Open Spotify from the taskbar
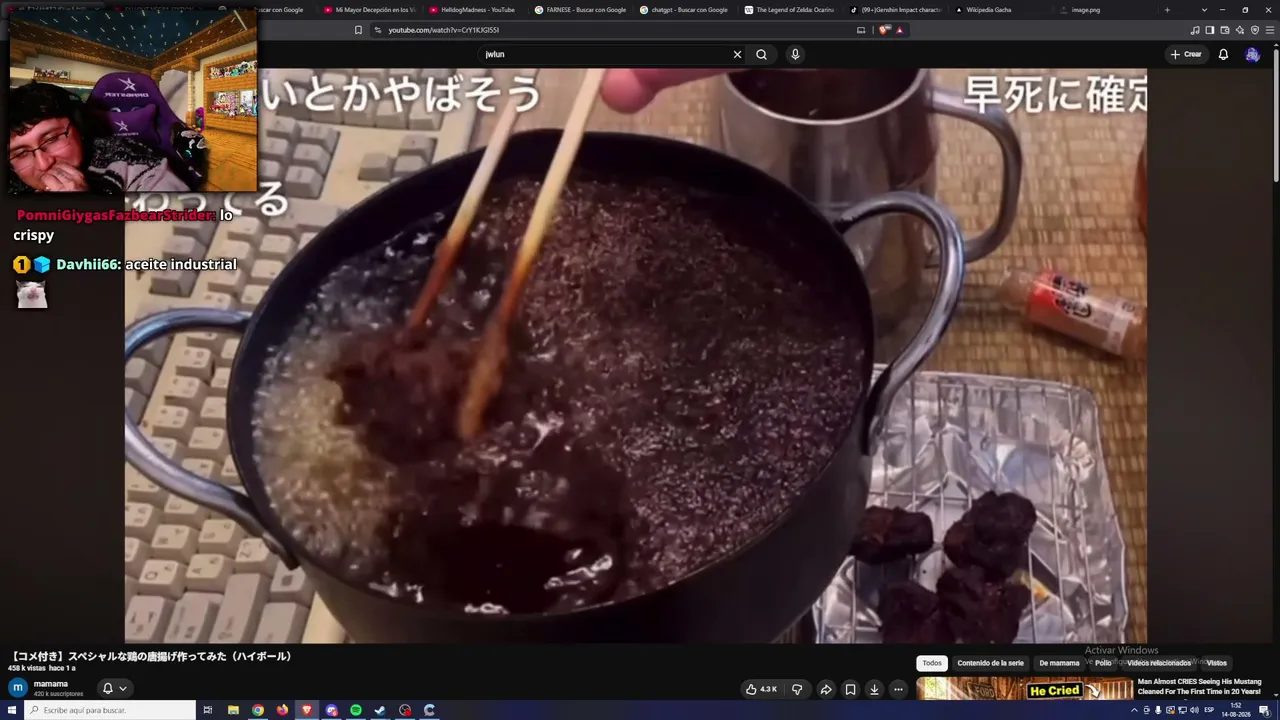Image resolution: width=1280 pixels, height=720 pixels. (356, 710)
